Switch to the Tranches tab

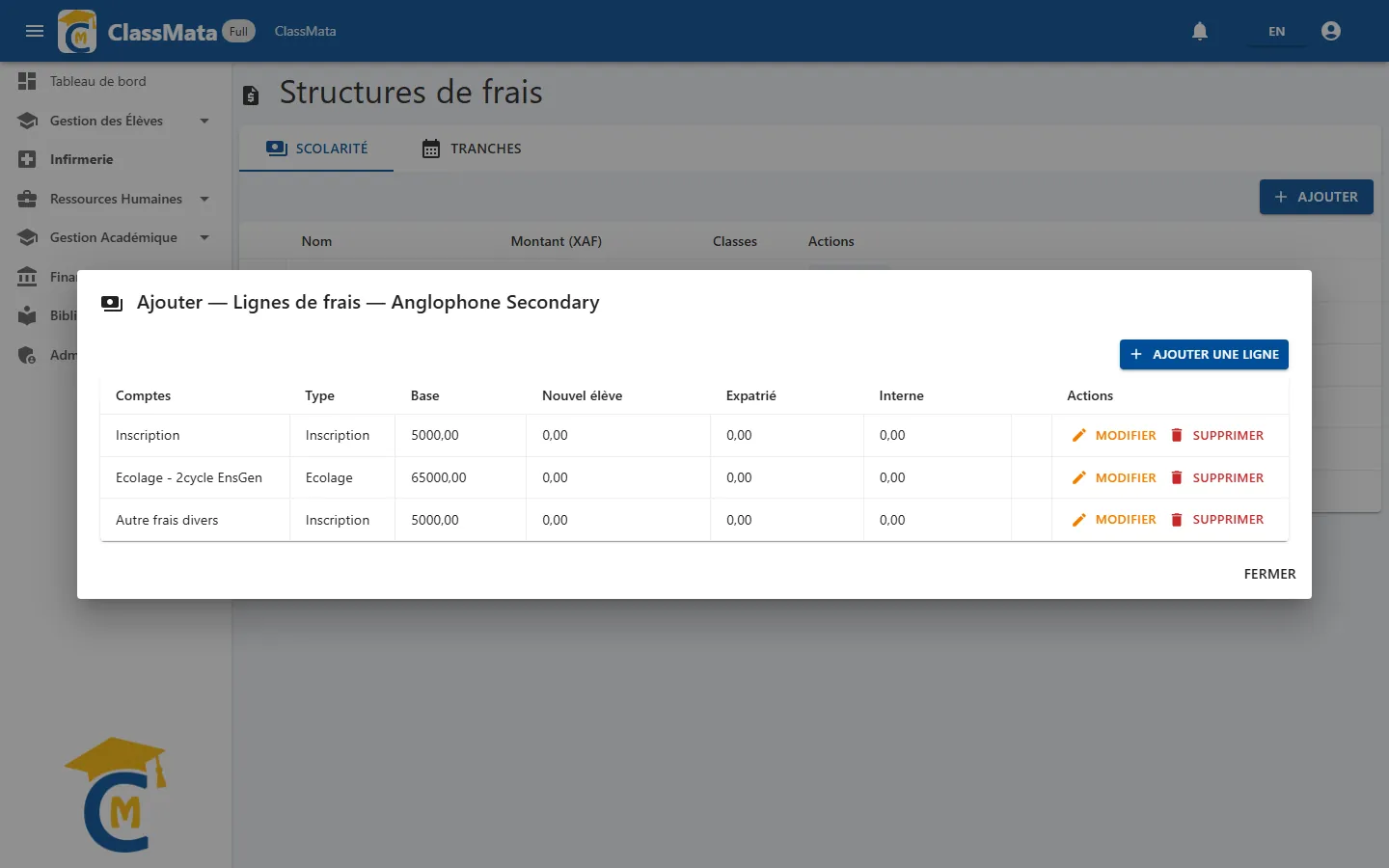[472, 149]
